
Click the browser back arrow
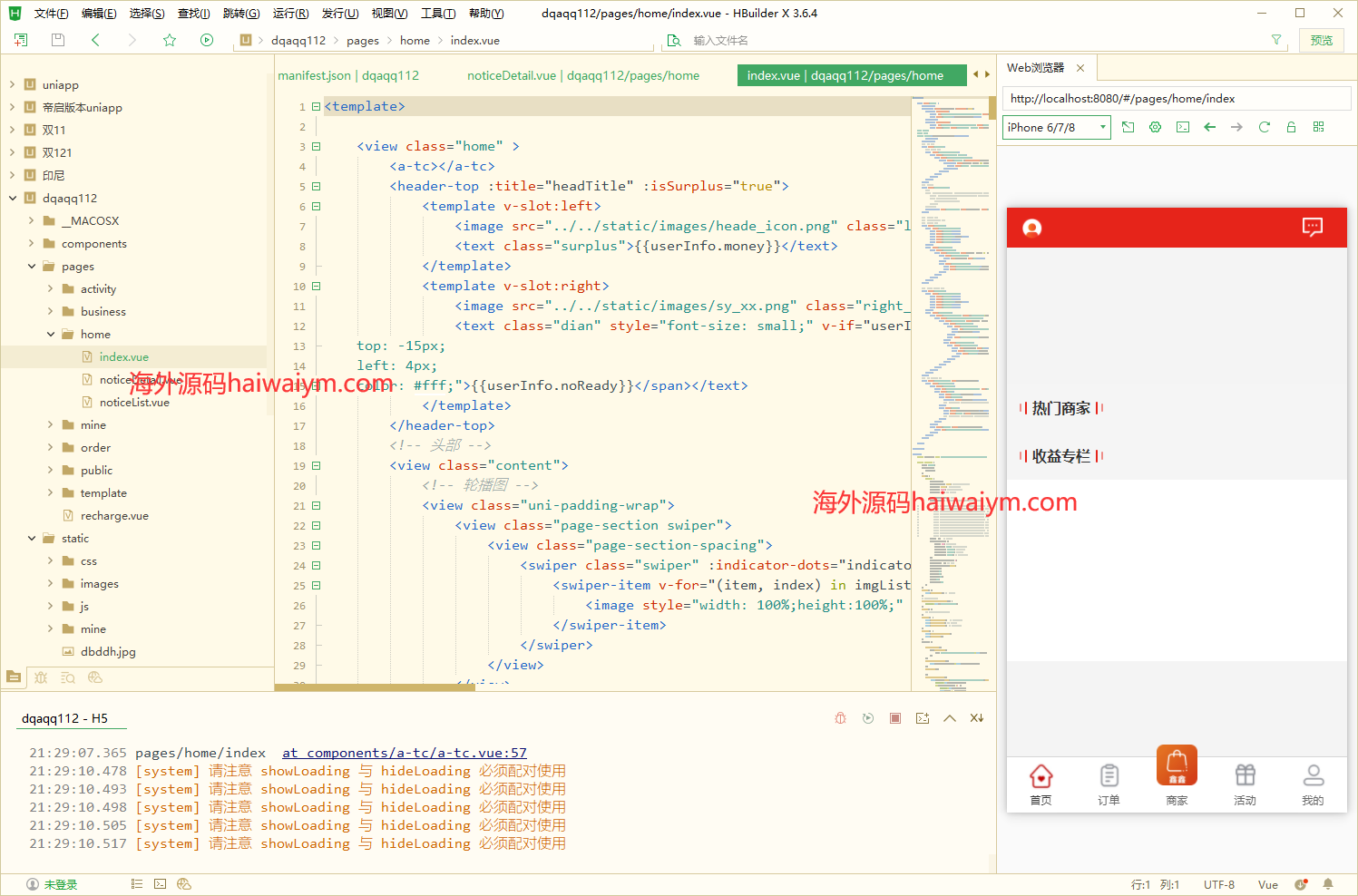point(1209,127)
